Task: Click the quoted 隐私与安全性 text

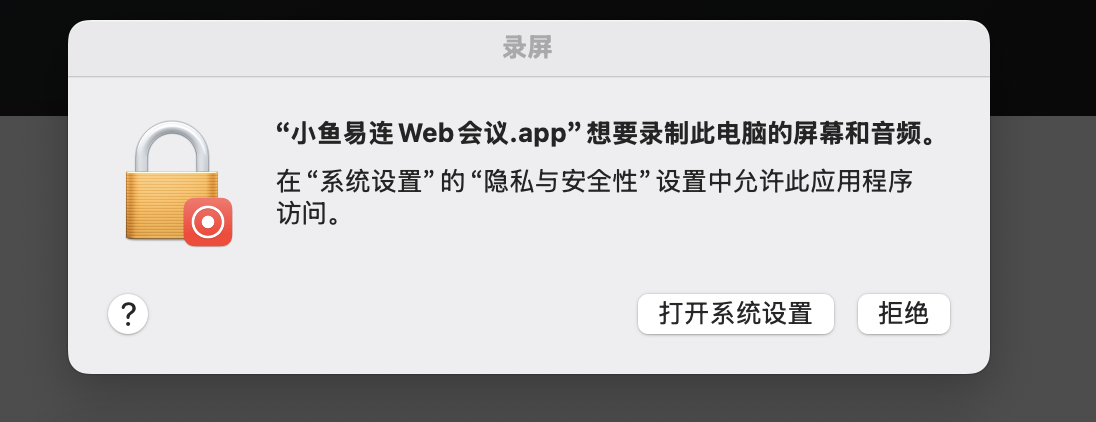Action: click(563, 182)
